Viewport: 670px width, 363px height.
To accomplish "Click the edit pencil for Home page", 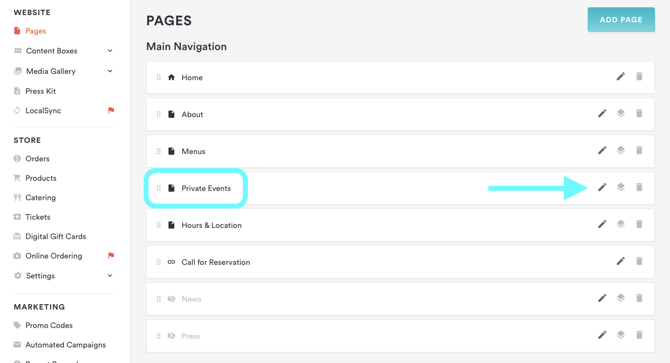I will [x=620, y=76].
